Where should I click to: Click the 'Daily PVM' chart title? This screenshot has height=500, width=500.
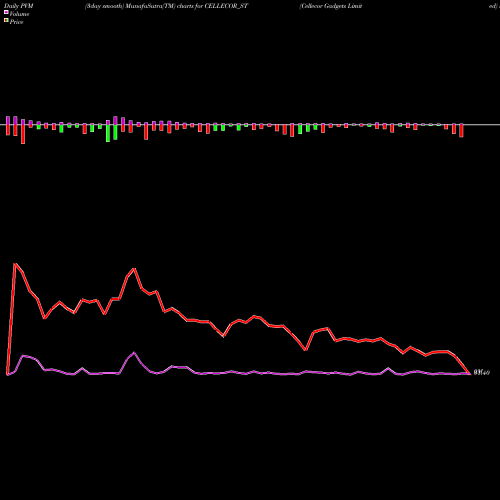[x=19, y=6]
